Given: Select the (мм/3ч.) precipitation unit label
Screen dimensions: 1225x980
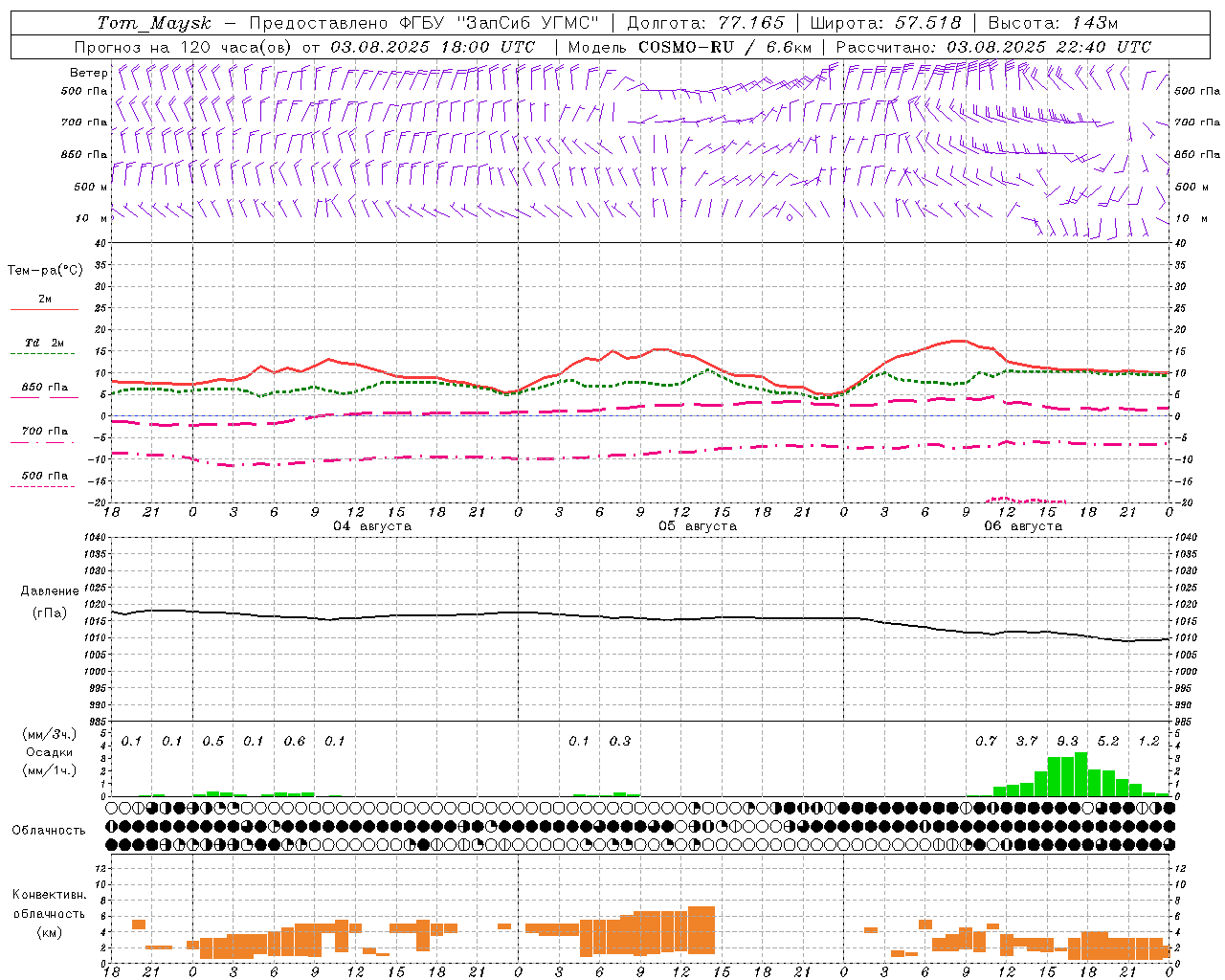Looking at the screenshot, I should click(x=50, y=734).
